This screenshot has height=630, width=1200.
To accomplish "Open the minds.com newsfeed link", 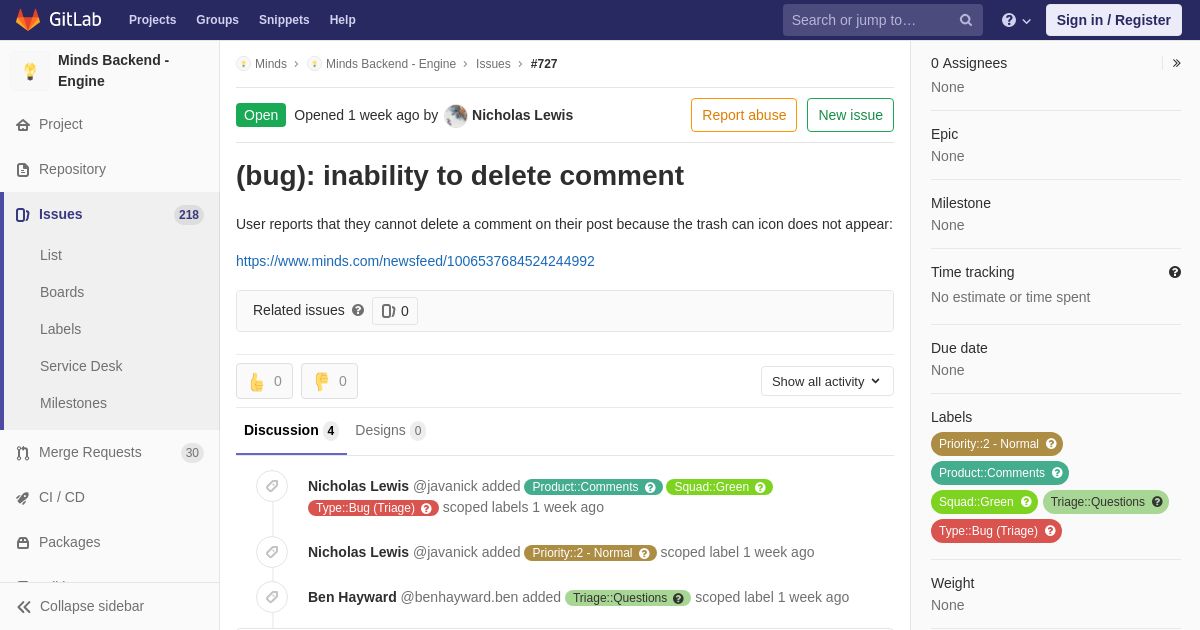I will [415, 261].
